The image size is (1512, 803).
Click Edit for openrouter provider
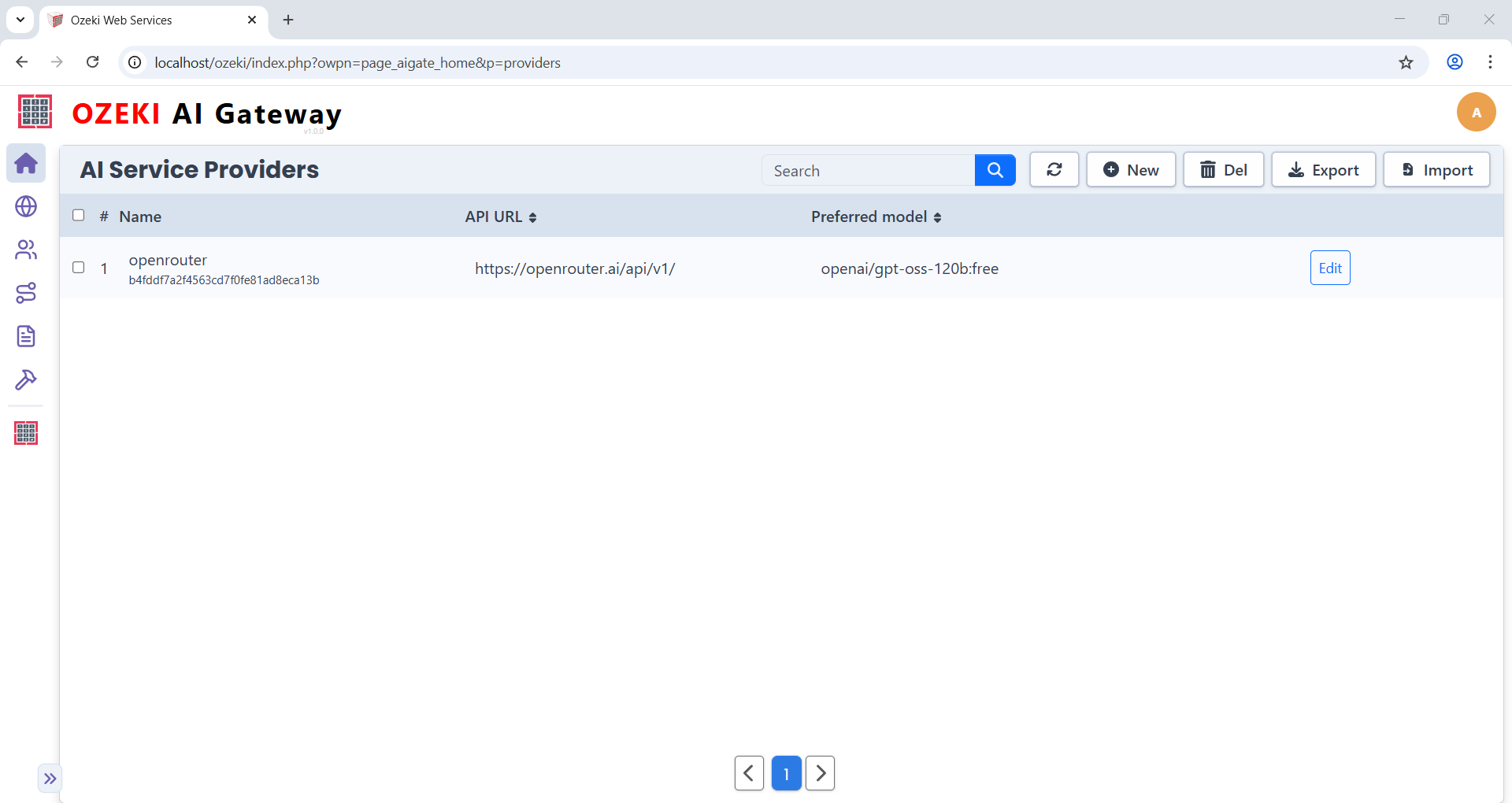1329,268
